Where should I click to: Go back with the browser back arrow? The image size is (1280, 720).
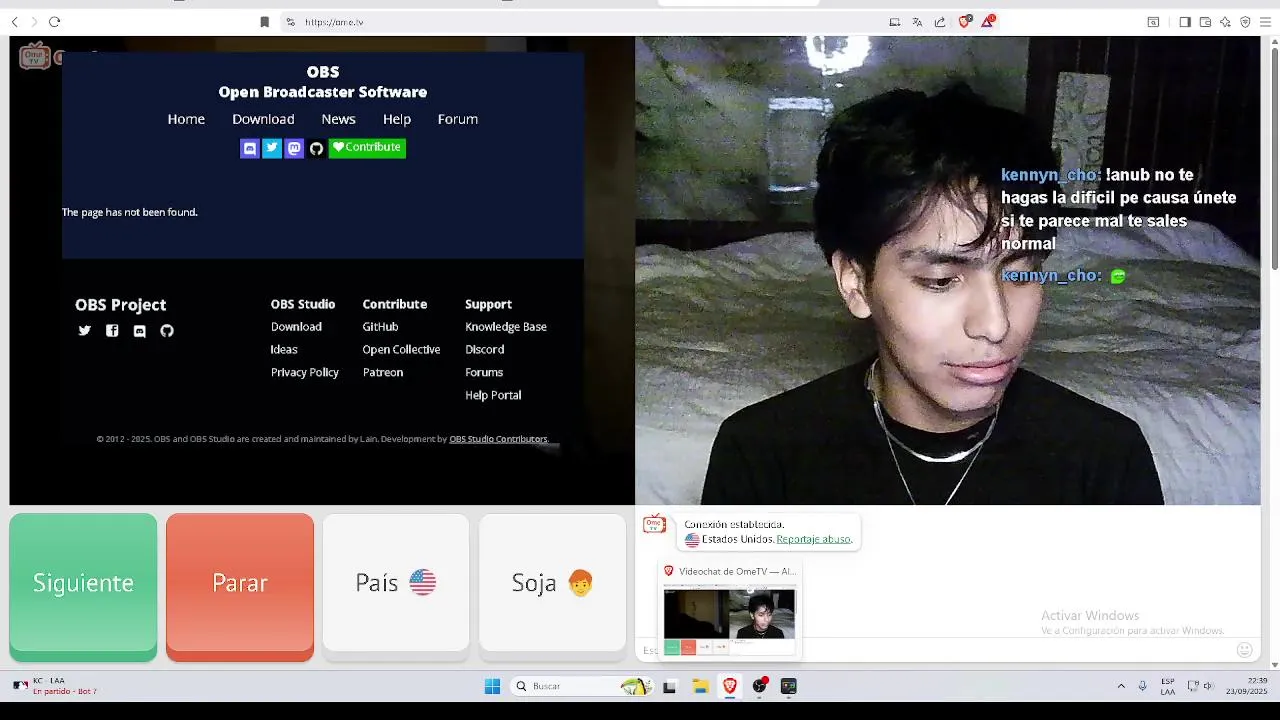[x=14, y=22]
